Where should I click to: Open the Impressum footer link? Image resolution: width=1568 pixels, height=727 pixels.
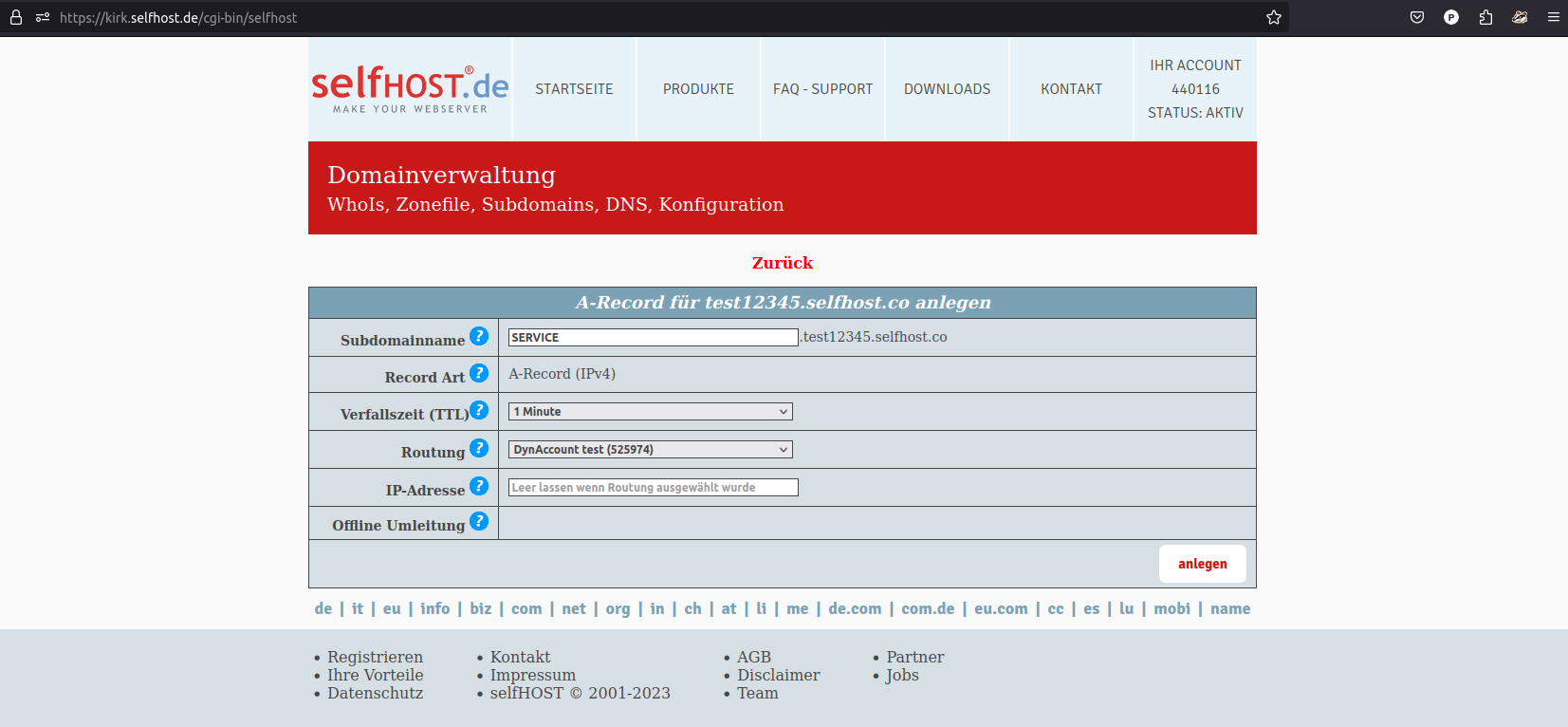click(x=532, y=675)
